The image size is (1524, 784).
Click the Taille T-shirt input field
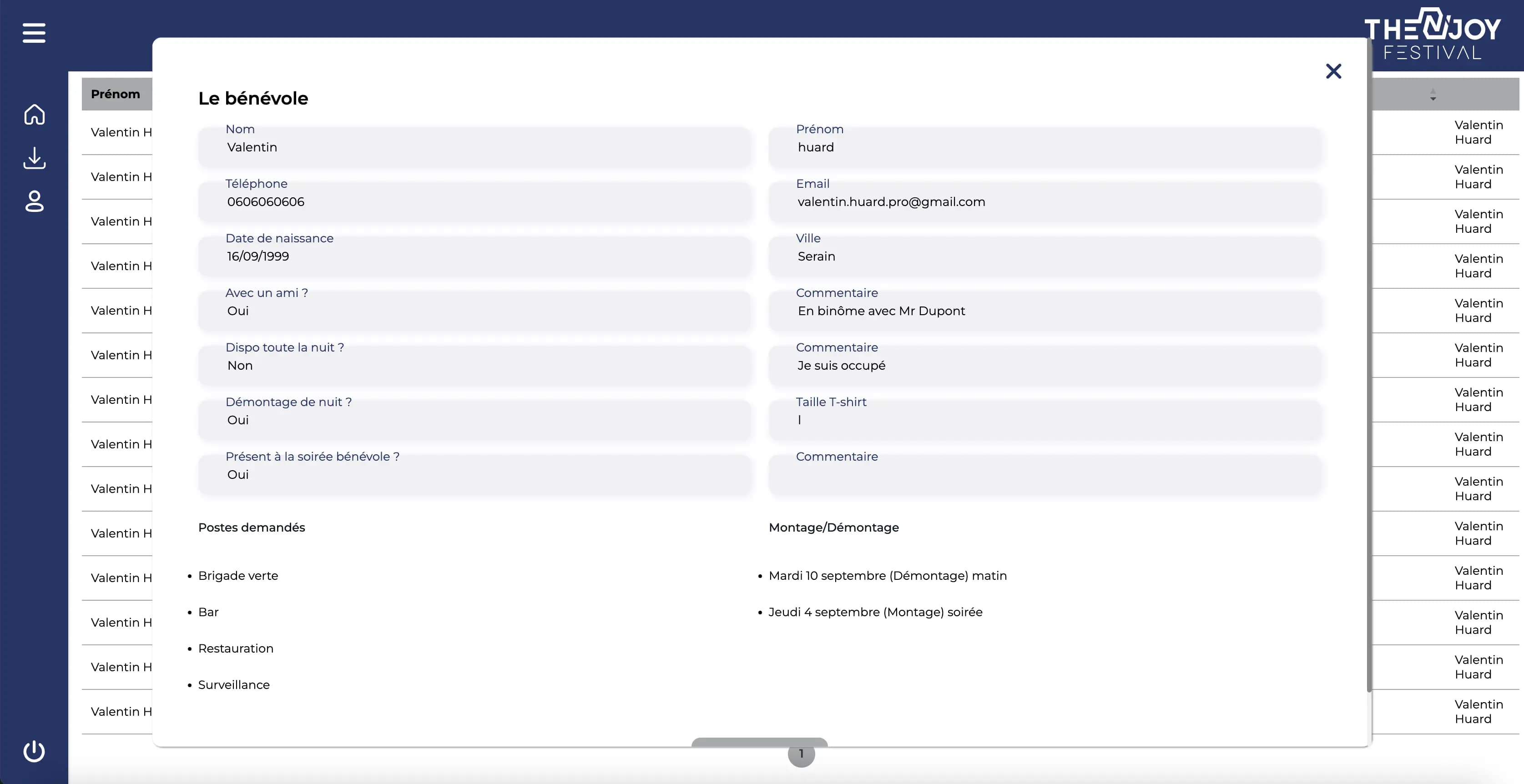(1045, 420)
